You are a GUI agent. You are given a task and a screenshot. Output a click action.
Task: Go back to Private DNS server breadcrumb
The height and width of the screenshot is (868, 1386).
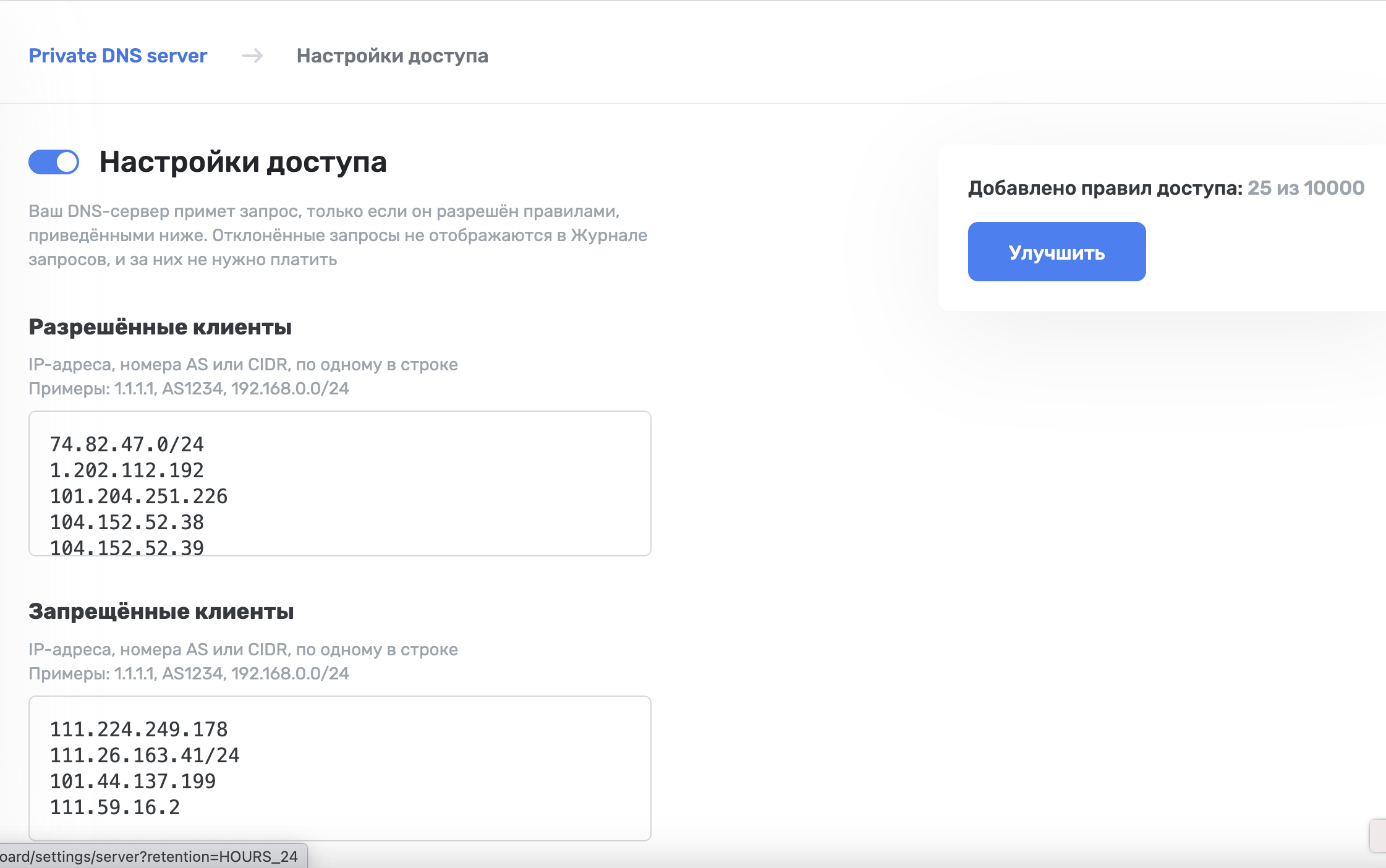[117, 56]
